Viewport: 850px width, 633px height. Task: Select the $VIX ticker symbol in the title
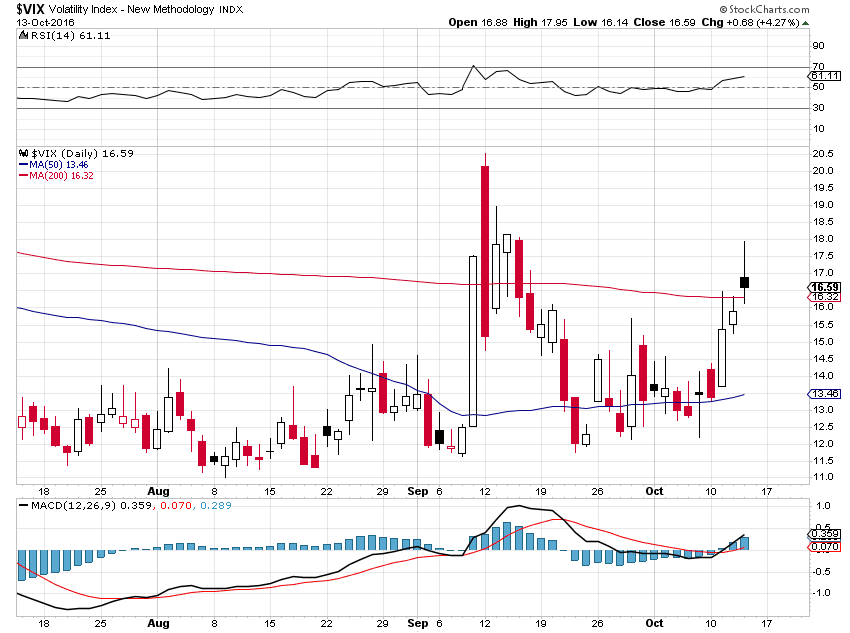pos(30,9)
